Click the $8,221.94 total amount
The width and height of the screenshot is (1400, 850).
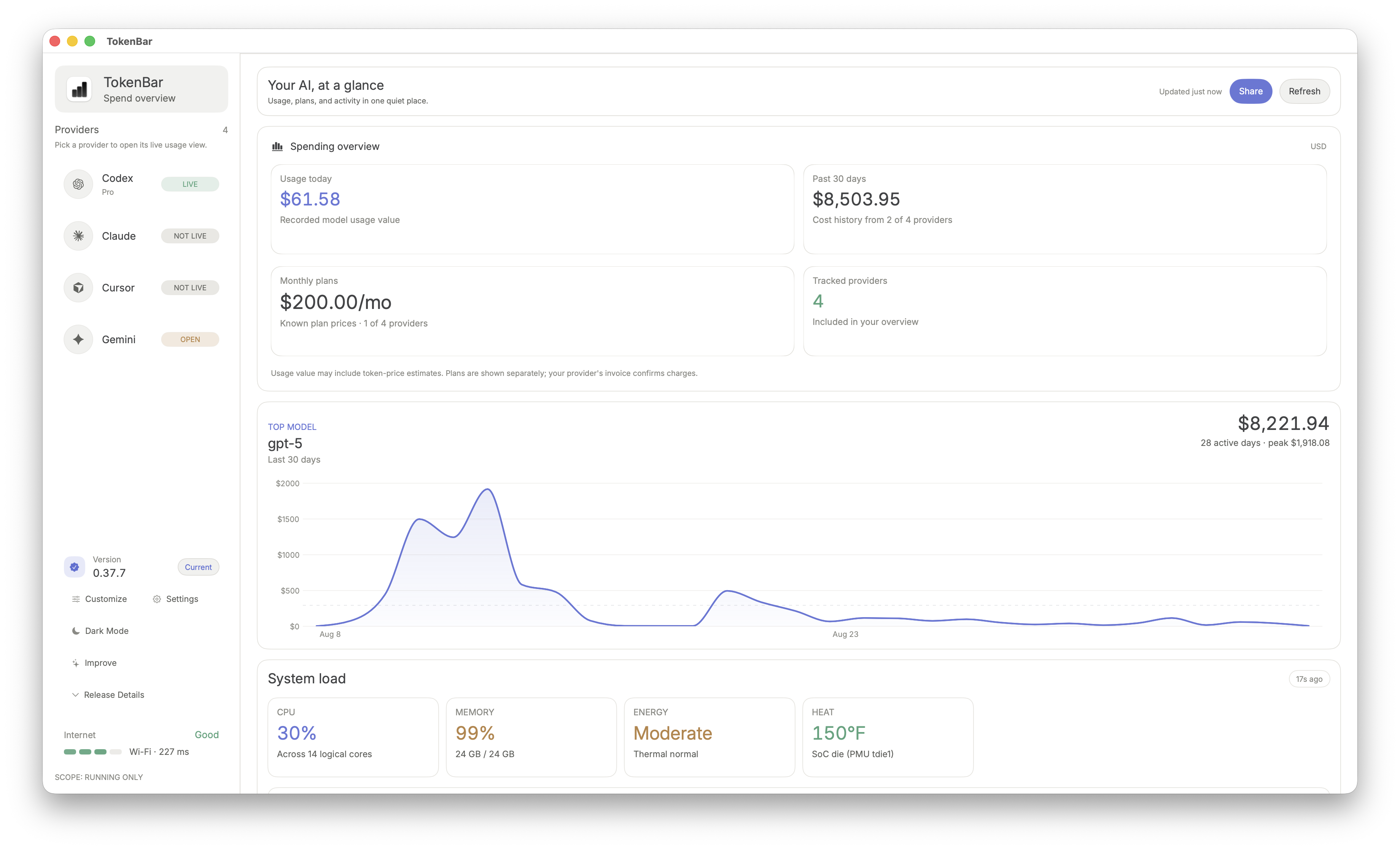click(1284, 423)
